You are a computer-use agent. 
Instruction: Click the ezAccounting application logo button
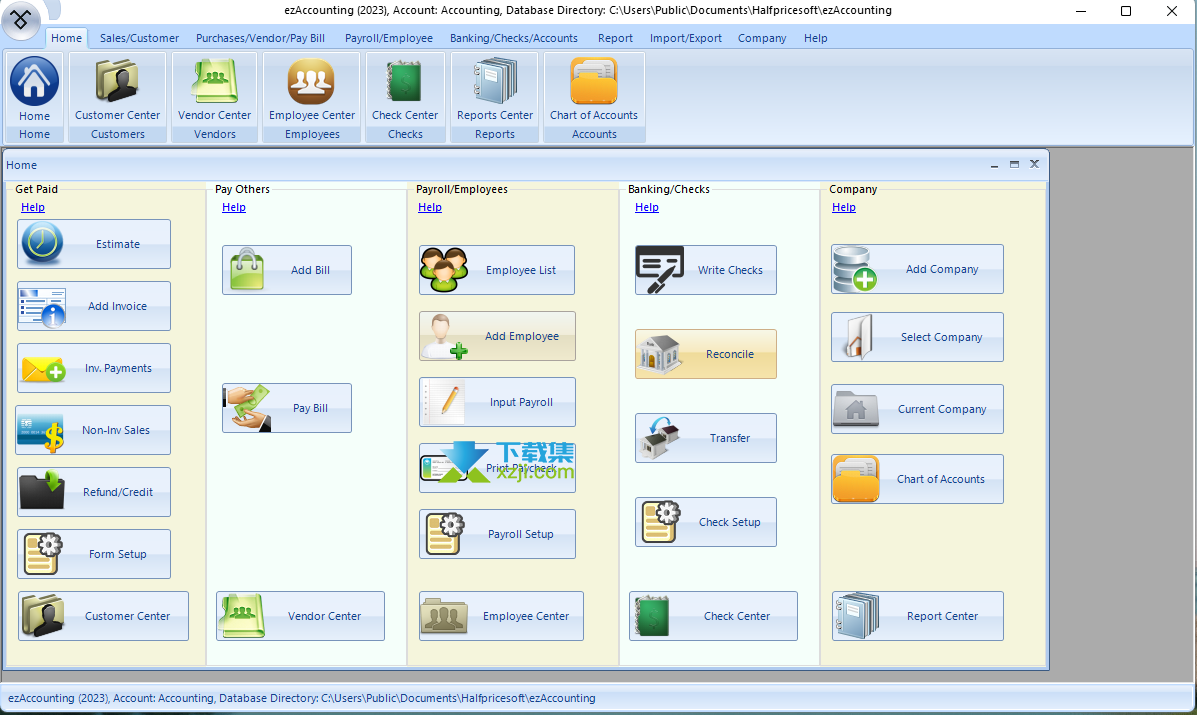21,20
